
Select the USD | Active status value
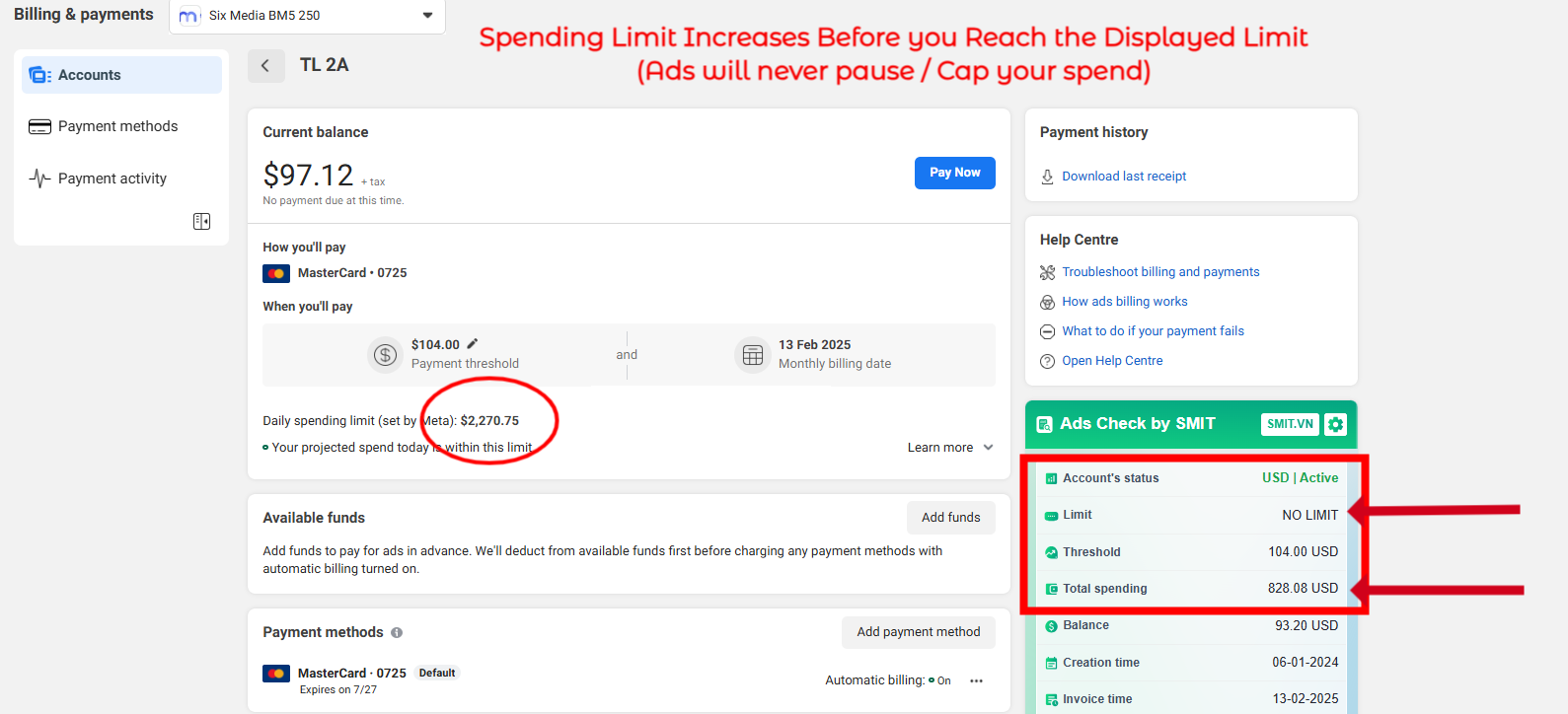(x=1300, y=478)
